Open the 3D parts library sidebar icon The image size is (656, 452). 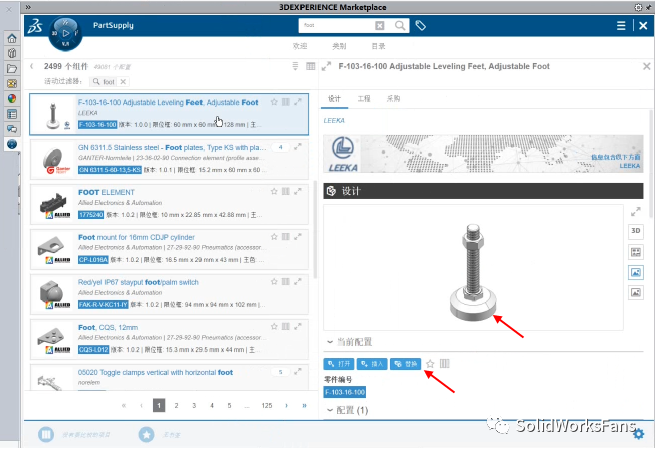click(x=12, y=53)
